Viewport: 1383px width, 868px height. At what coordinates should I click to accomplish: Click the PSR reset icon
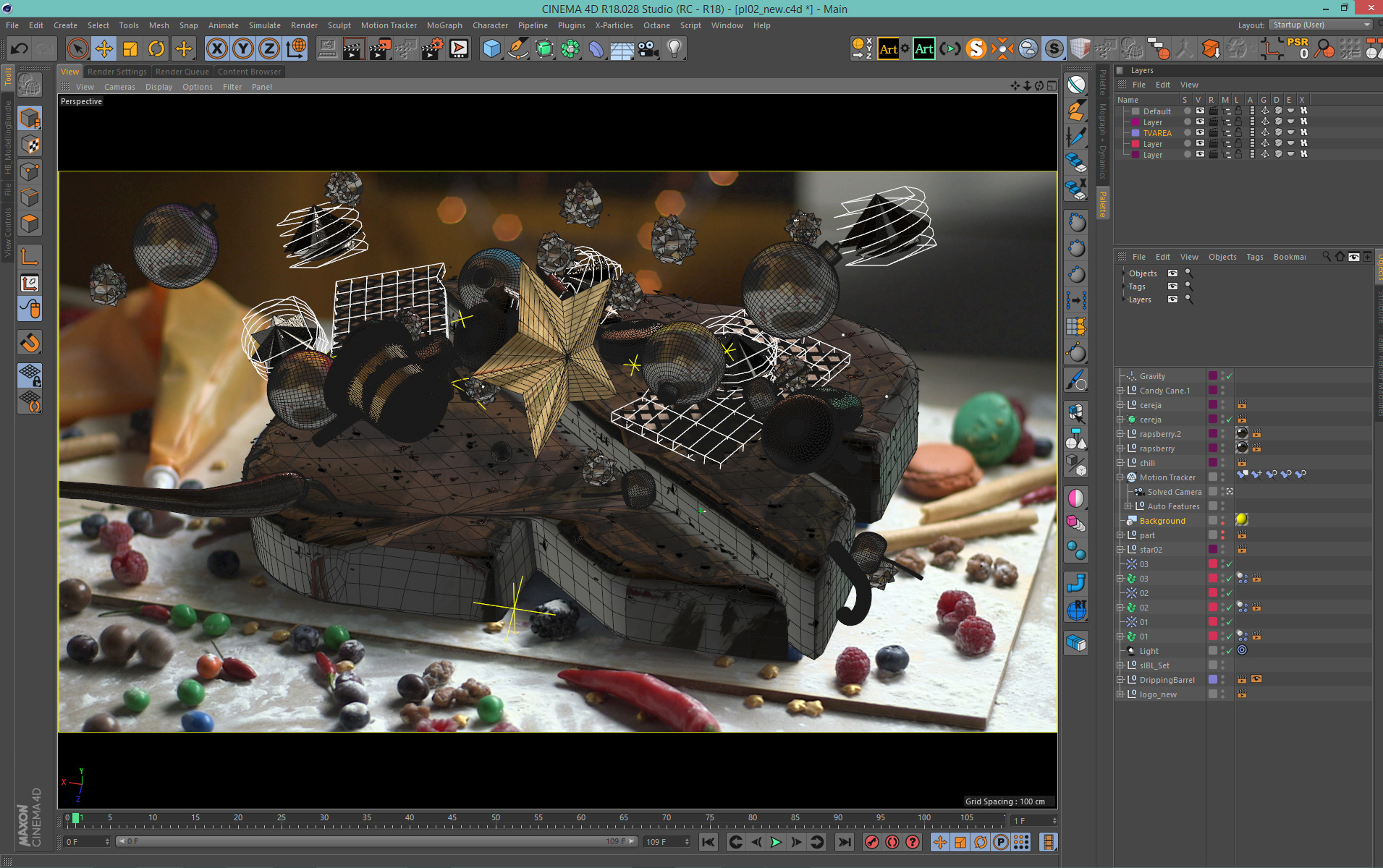[x=1298, y=48]
